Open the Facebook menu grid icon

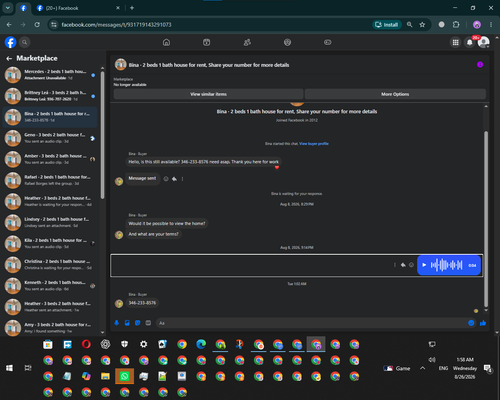click(x=455, y=42)
